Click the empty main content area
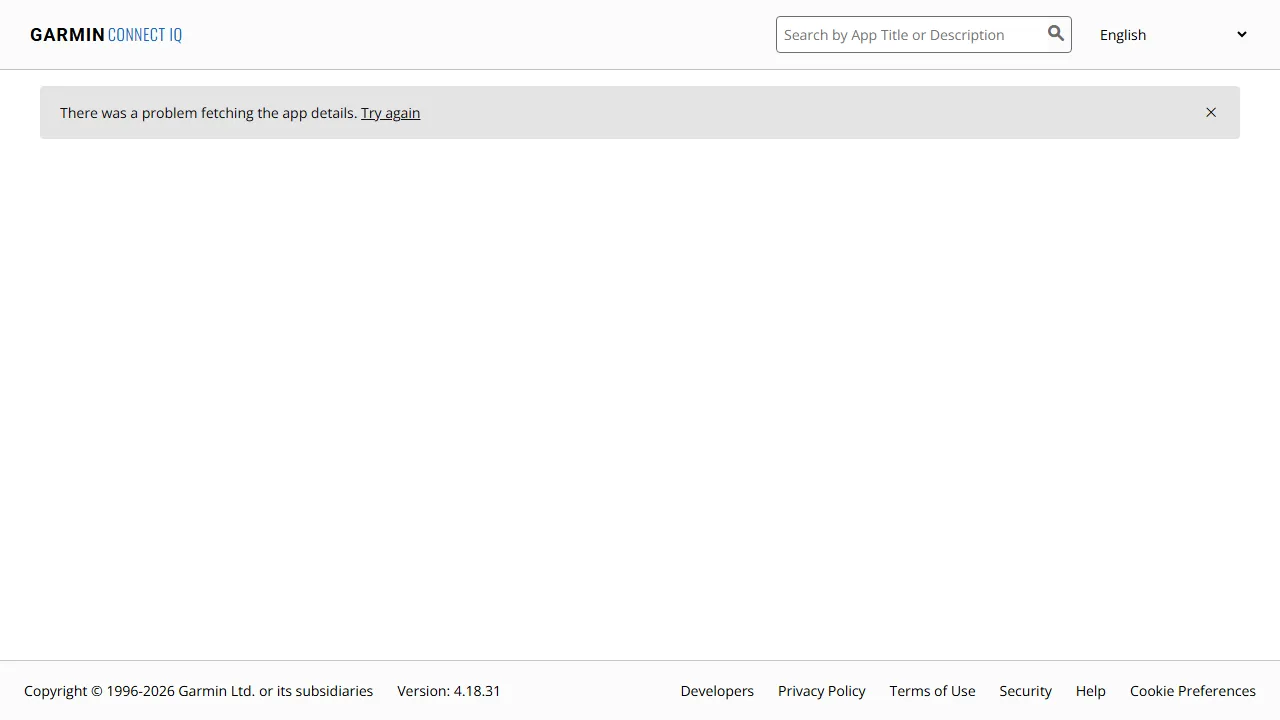Screen dimensions: 1280x720 (640, 400)
